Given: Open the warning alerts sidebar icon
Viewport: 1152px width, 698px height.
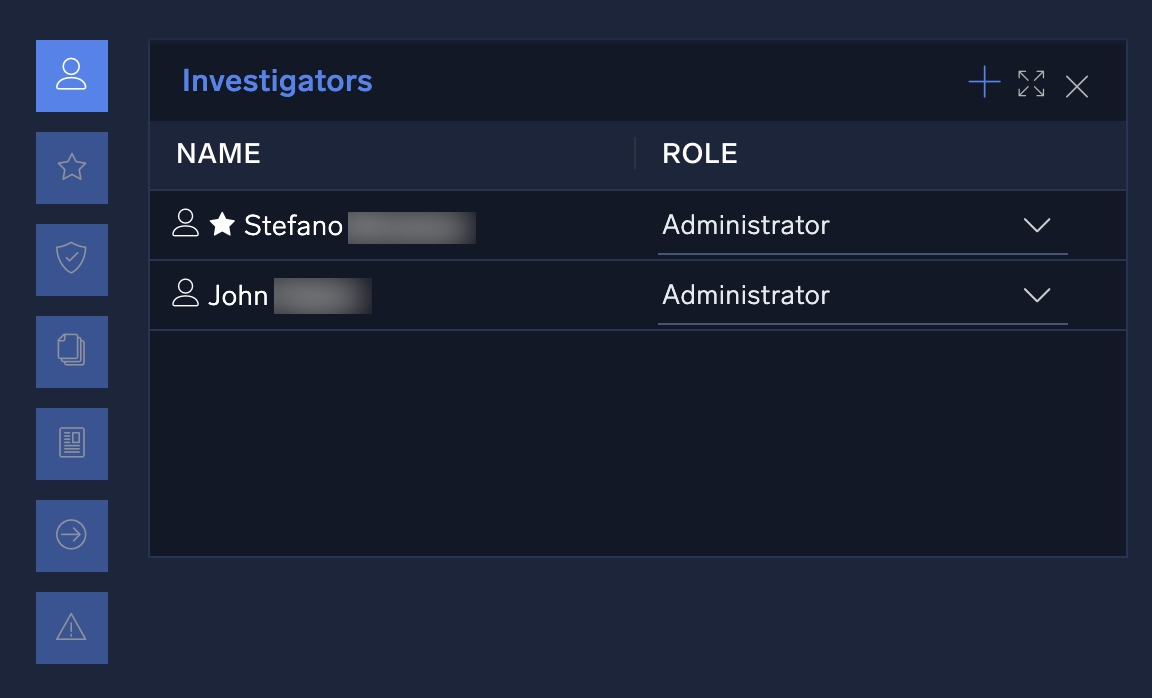Looking at the screenshot, I should (71, 628).
